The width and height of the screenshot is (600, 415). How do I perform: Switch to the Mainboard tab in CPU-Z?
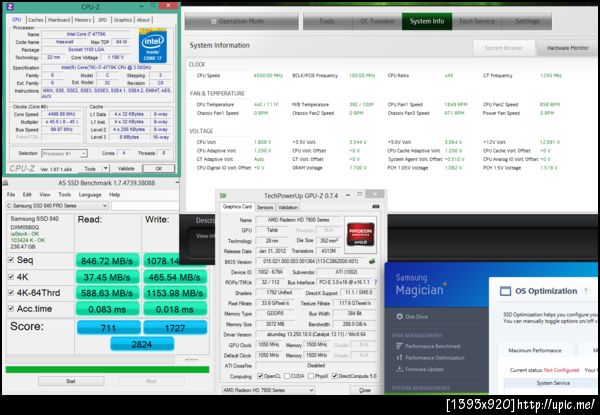[x=59, y=20]
